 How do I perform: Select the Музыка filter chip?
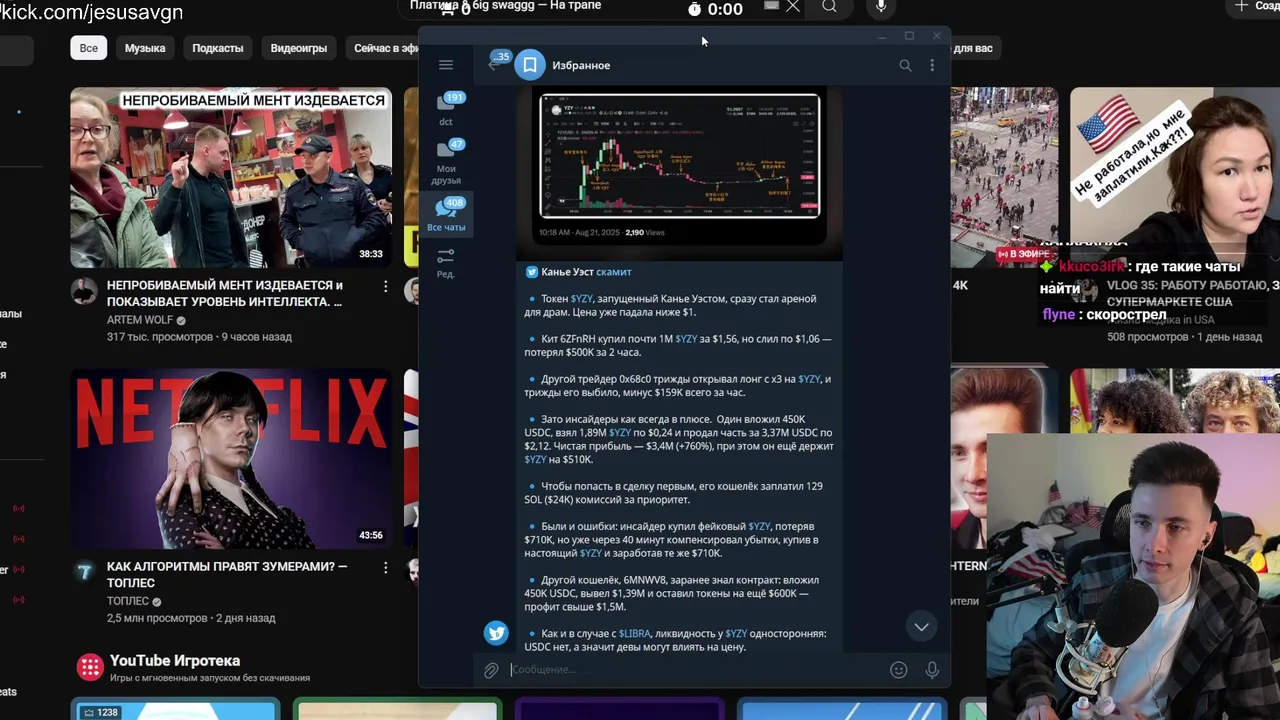tap(145, 48)
